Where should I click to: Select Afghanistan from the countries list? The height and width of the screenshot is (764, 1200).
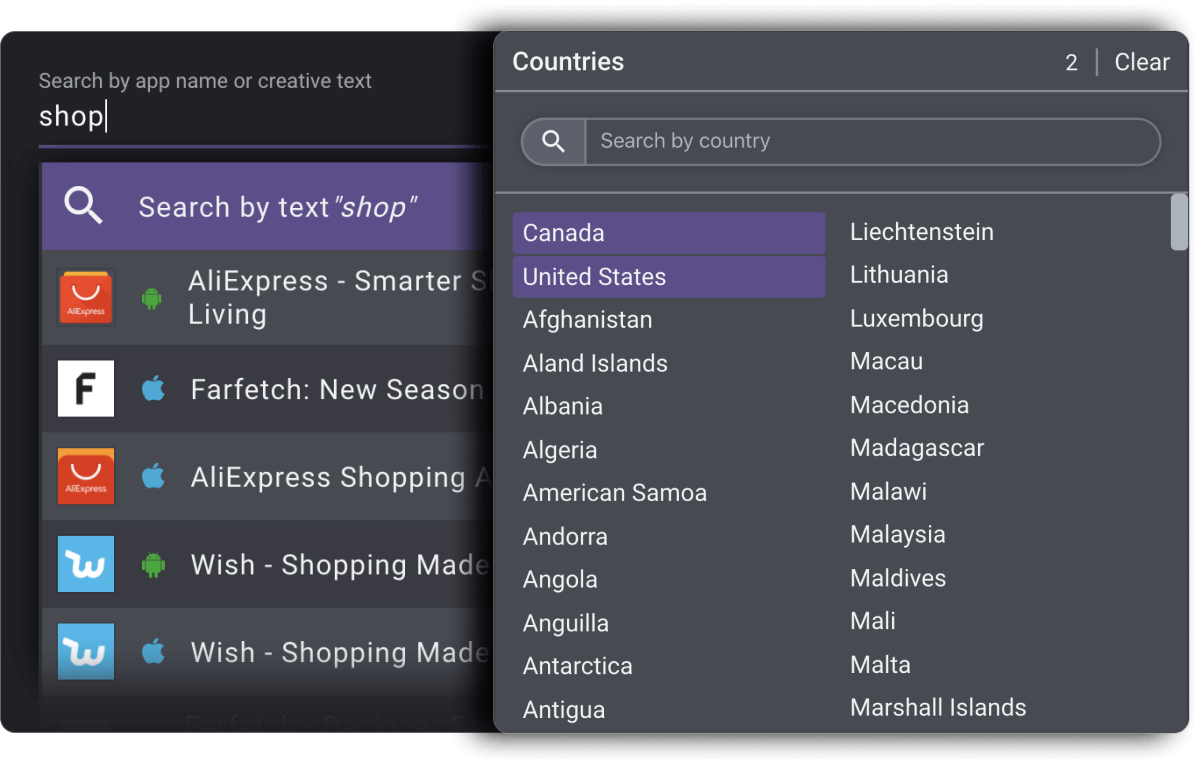pos(587,320)
